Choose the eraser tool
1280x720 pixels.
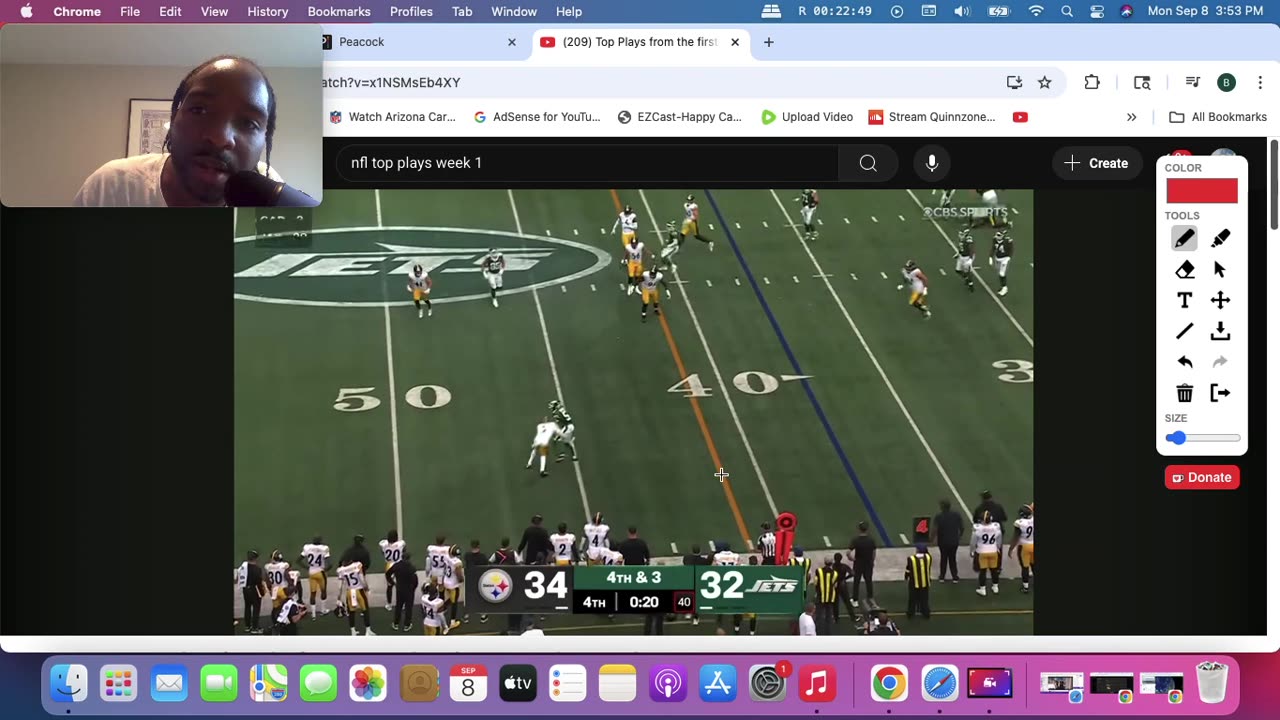pyautogui.click(x=1184, y=269)
